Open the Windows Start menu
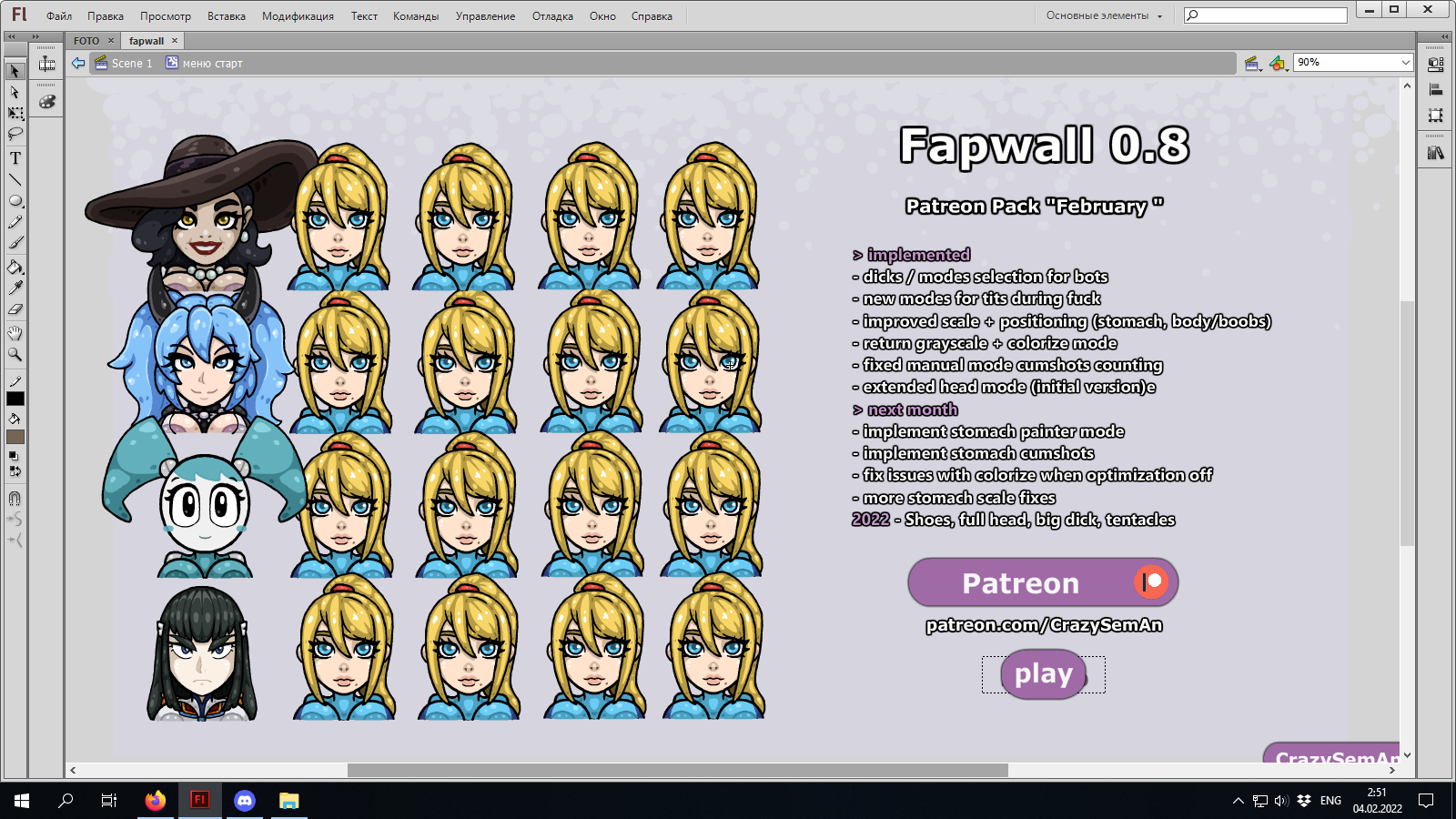This screenshot has width=1456, height=819. point(22,801)
